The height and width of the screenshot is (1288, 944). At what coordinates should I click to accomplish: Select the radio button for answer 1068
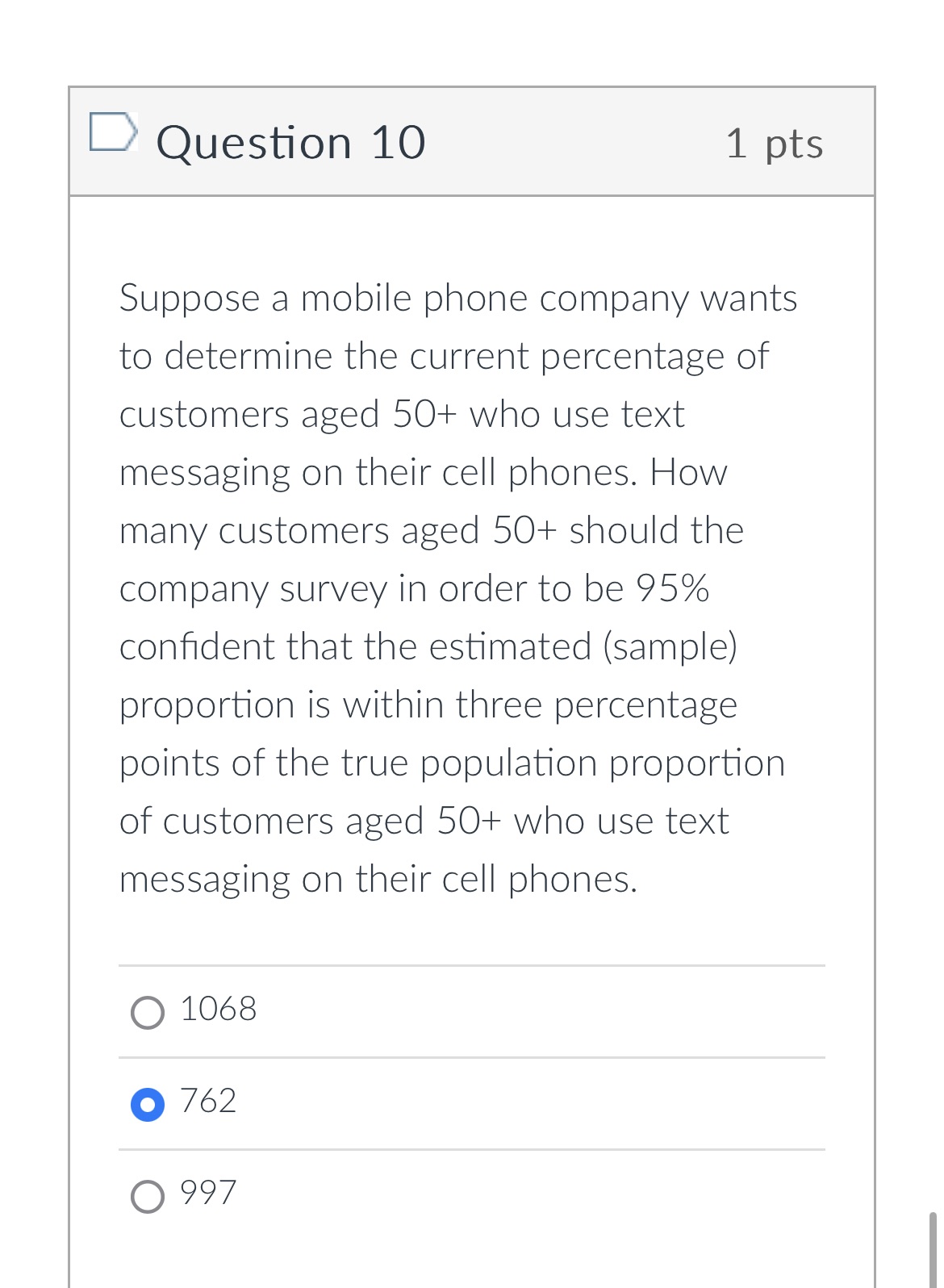[x=149, y=1011]
